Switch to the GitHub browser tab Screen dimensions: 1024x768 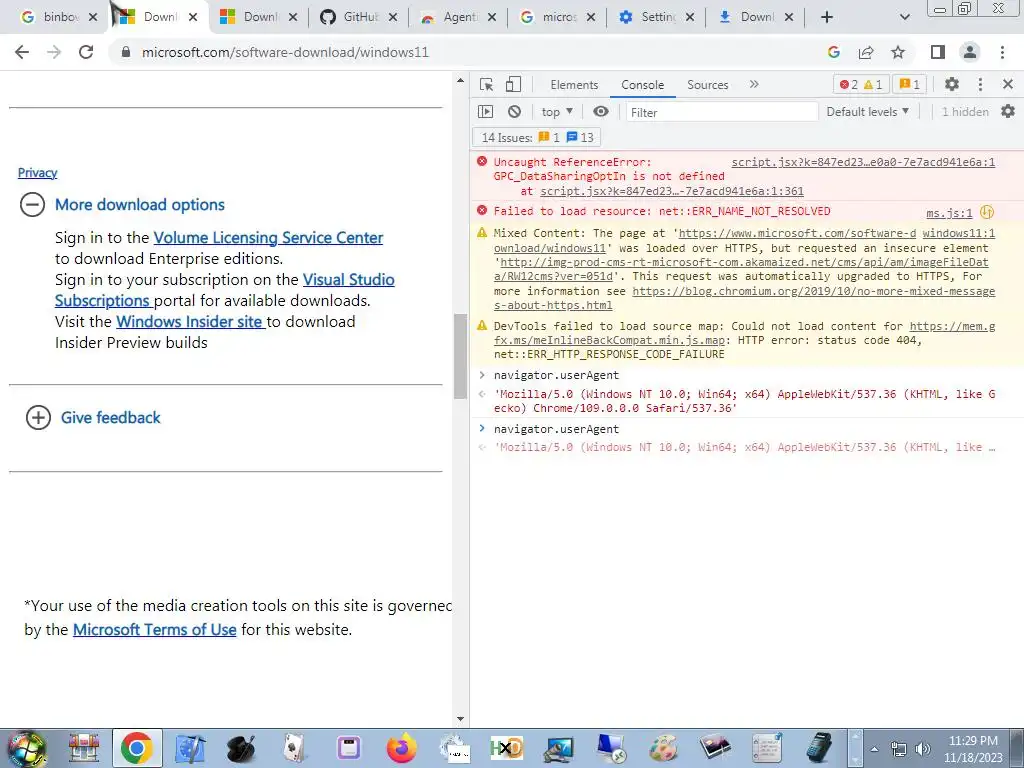[360, 17]
